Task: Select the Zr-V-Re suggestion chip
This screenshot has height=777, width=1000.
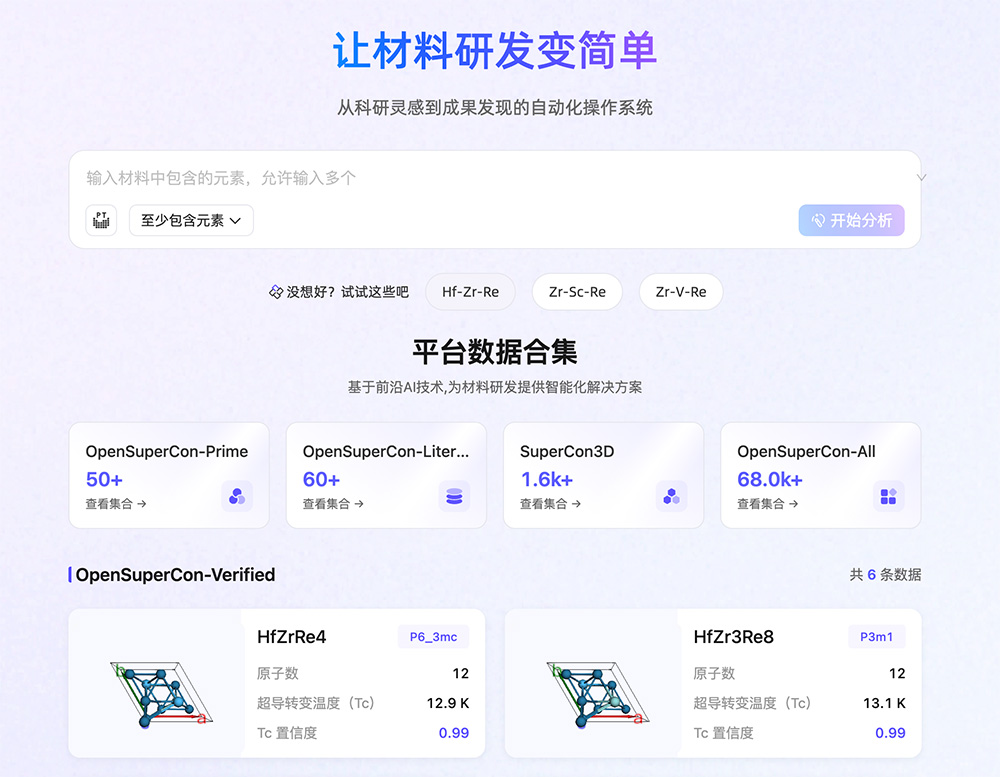Action: point(681,292)
